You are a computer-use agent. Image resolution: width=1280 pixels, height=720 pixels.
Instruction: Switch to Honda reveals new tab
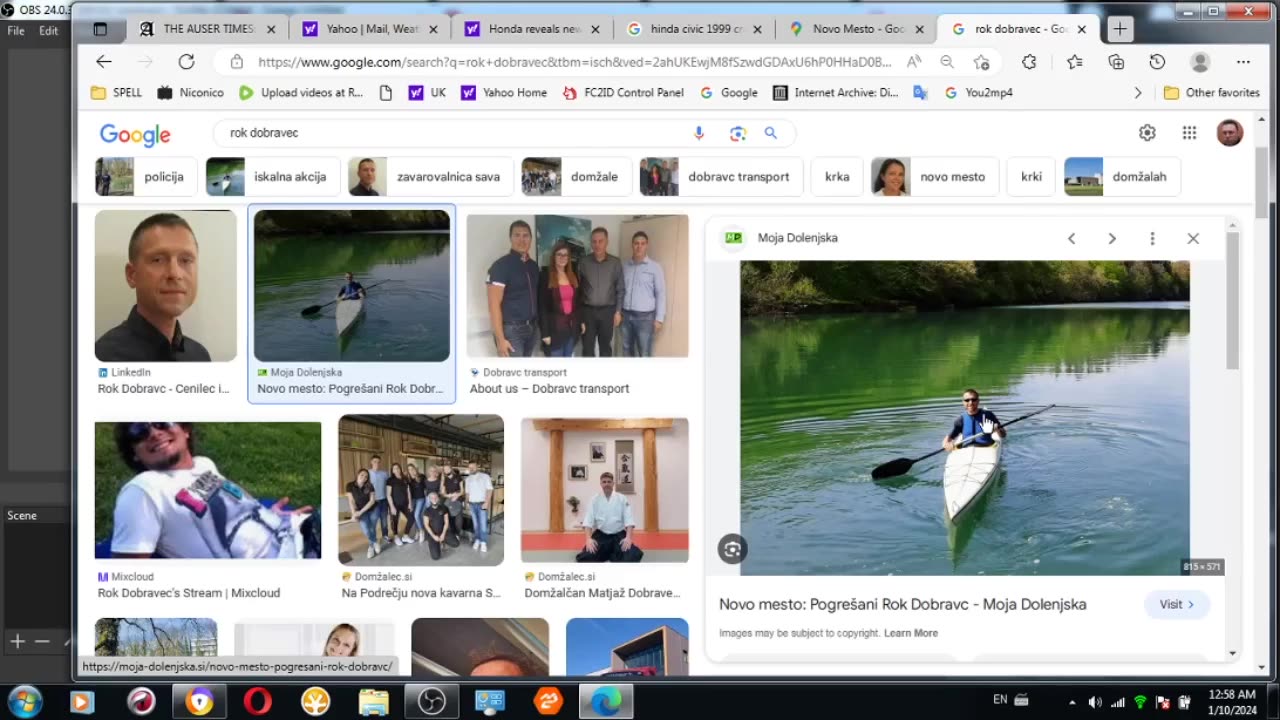(x=534, y=29)
